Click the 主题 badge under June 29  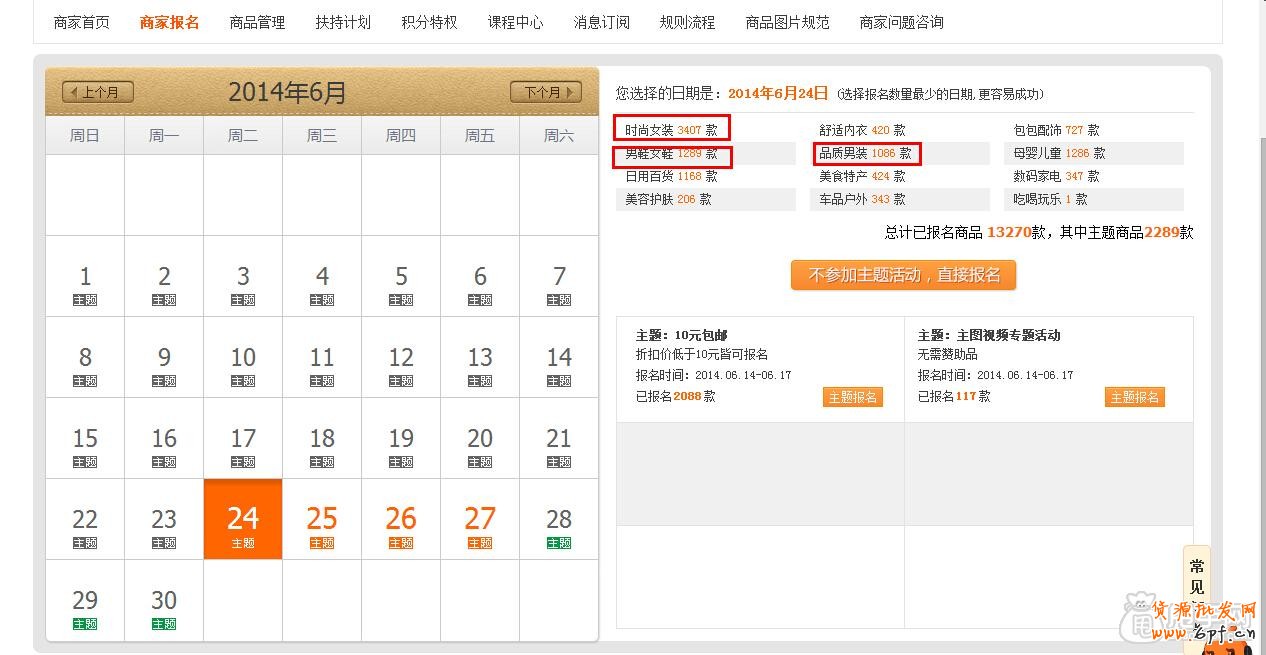point(85,624)
